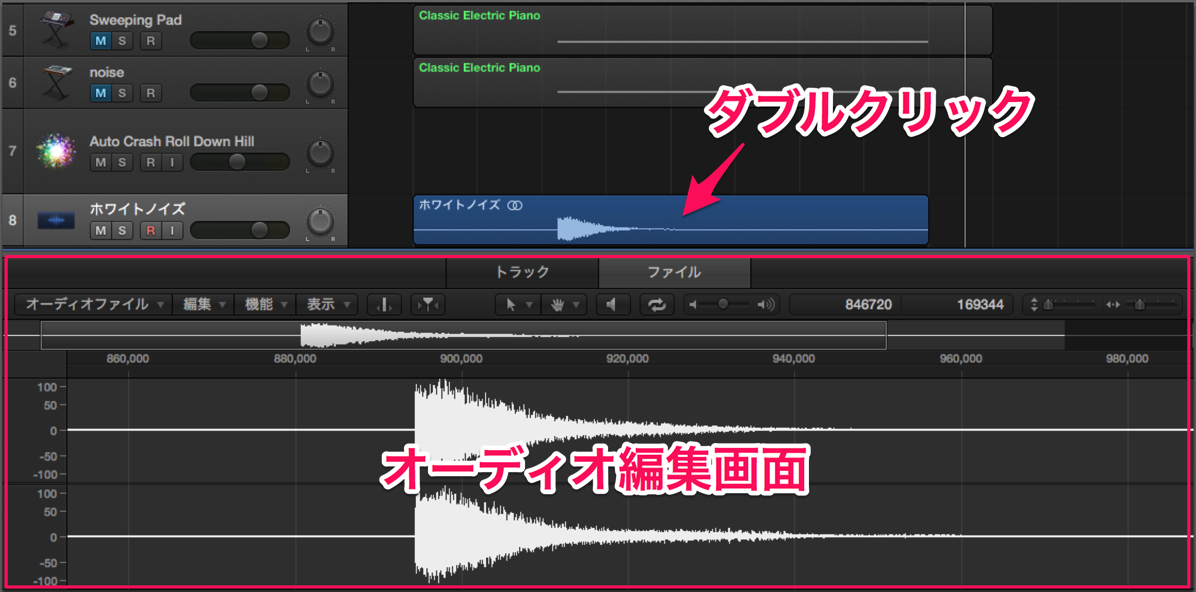
Task: Record-enable the Sweeping Pad track
Action: (150, 40)
